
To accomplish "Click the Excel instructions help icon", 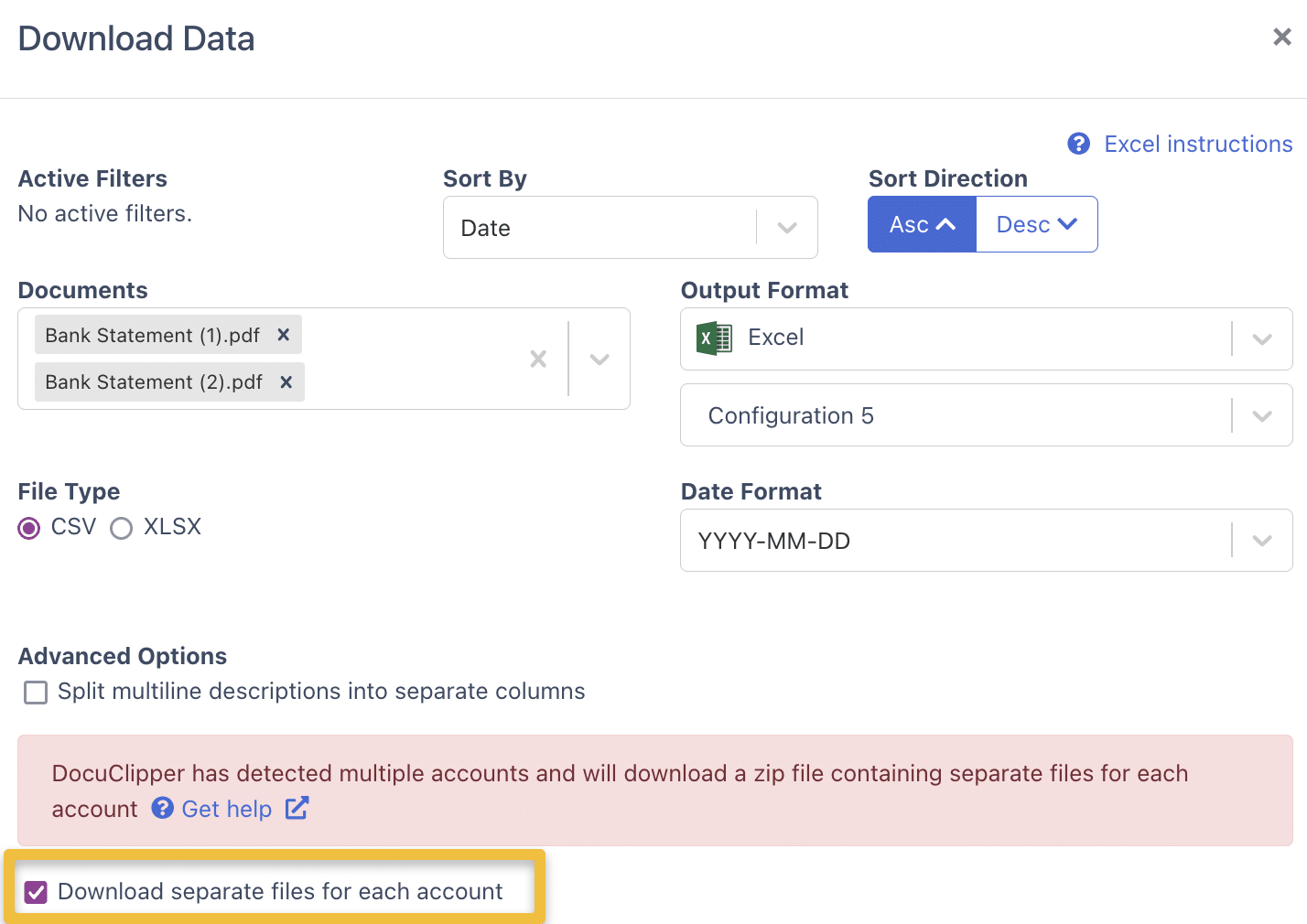I will (x=1079, y=144).
